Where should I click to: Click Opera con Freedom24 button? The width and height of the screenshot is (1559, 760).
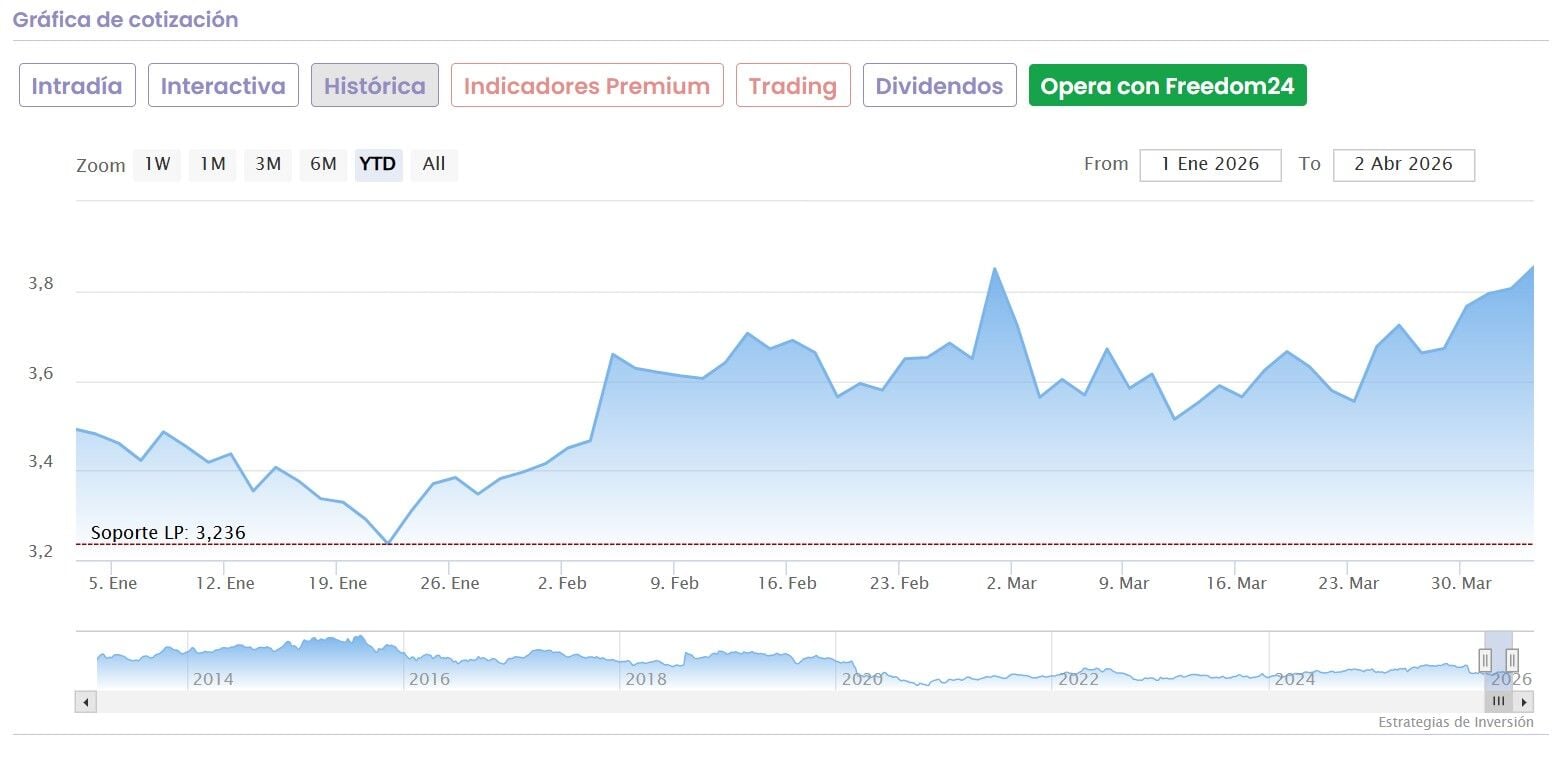pos(1167,86)
